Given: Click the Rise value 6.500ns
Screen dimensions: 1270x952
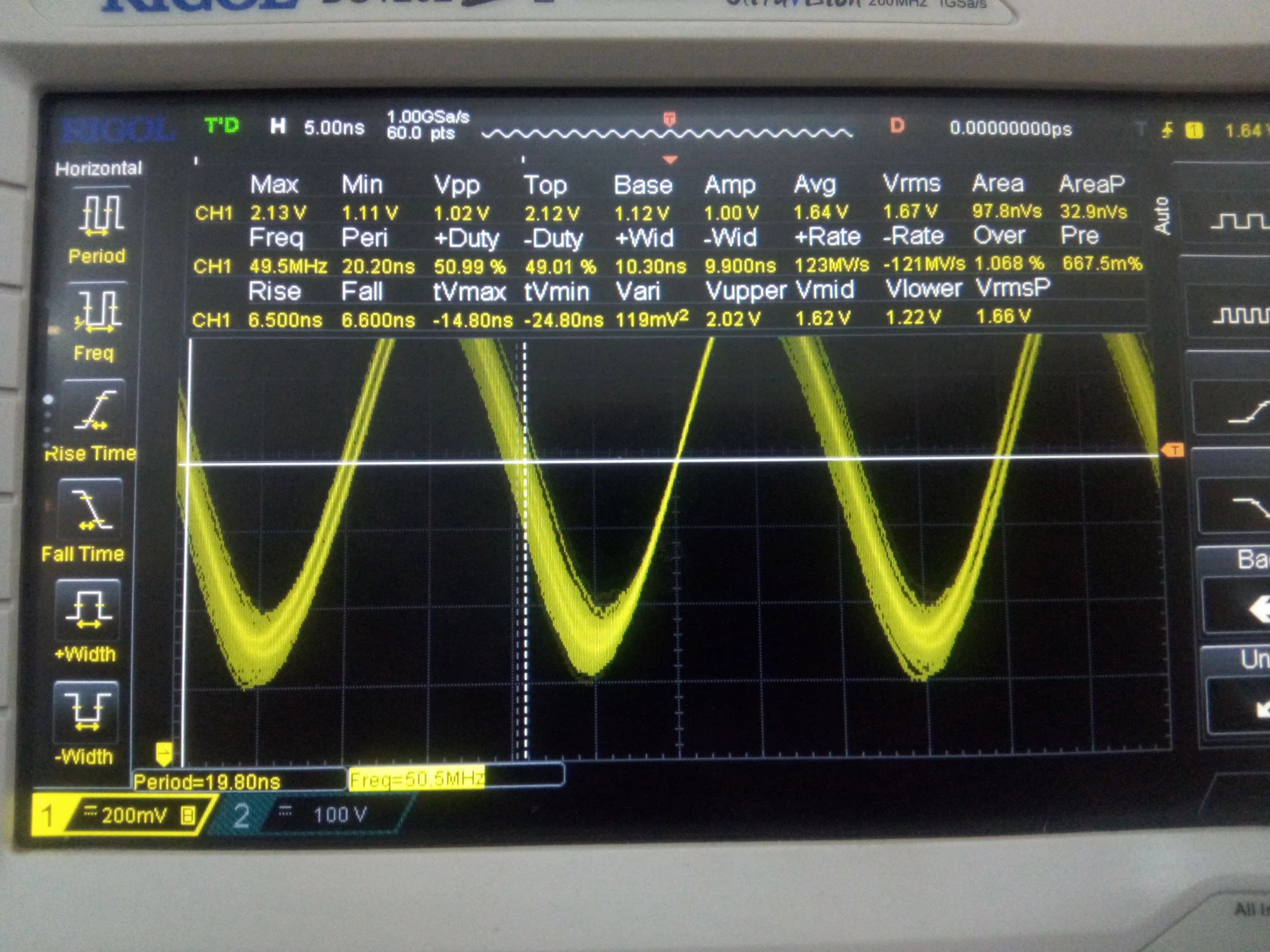Looking at the screenshot, I should (x=285, y=320).
